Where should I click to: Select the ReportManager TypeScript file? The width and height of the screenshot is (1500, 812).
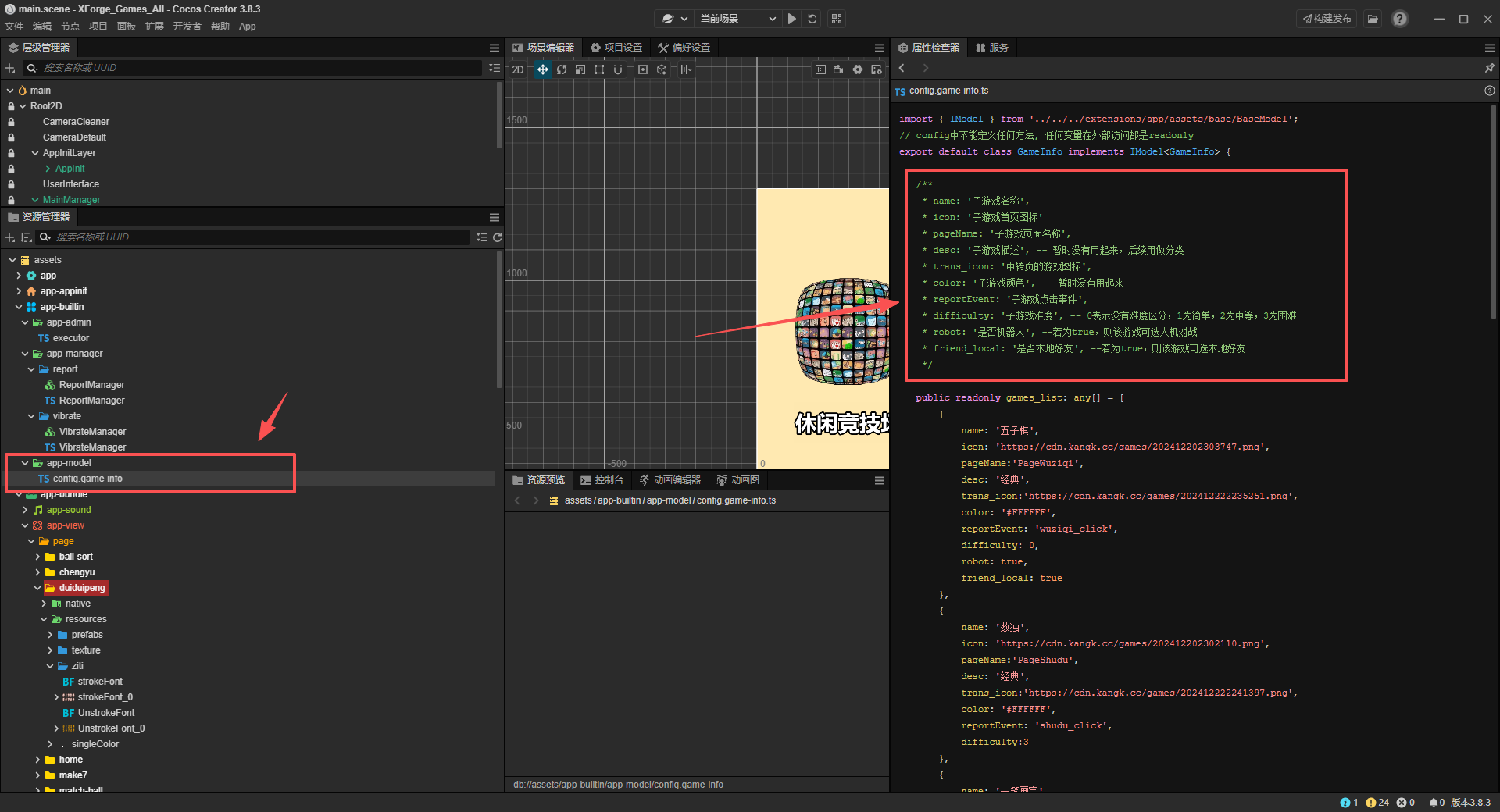click(91, 401)
